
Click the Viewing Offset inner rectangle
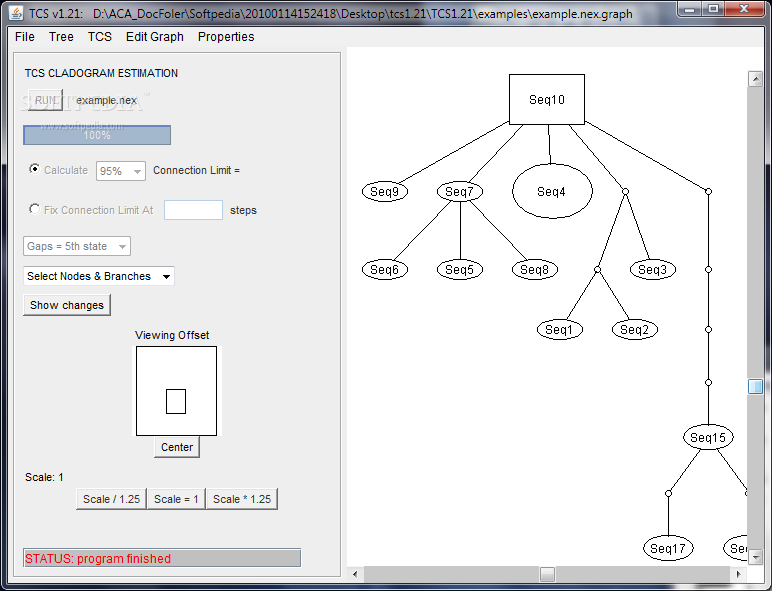coord(176,401)
